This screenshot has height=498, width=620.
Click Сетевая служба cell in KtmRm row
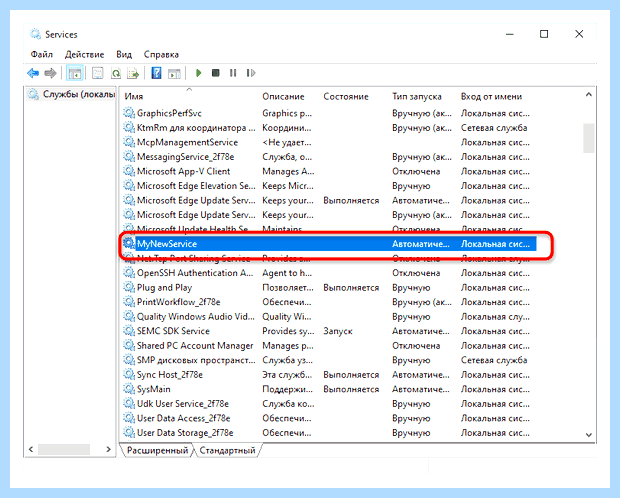[494, 128]
